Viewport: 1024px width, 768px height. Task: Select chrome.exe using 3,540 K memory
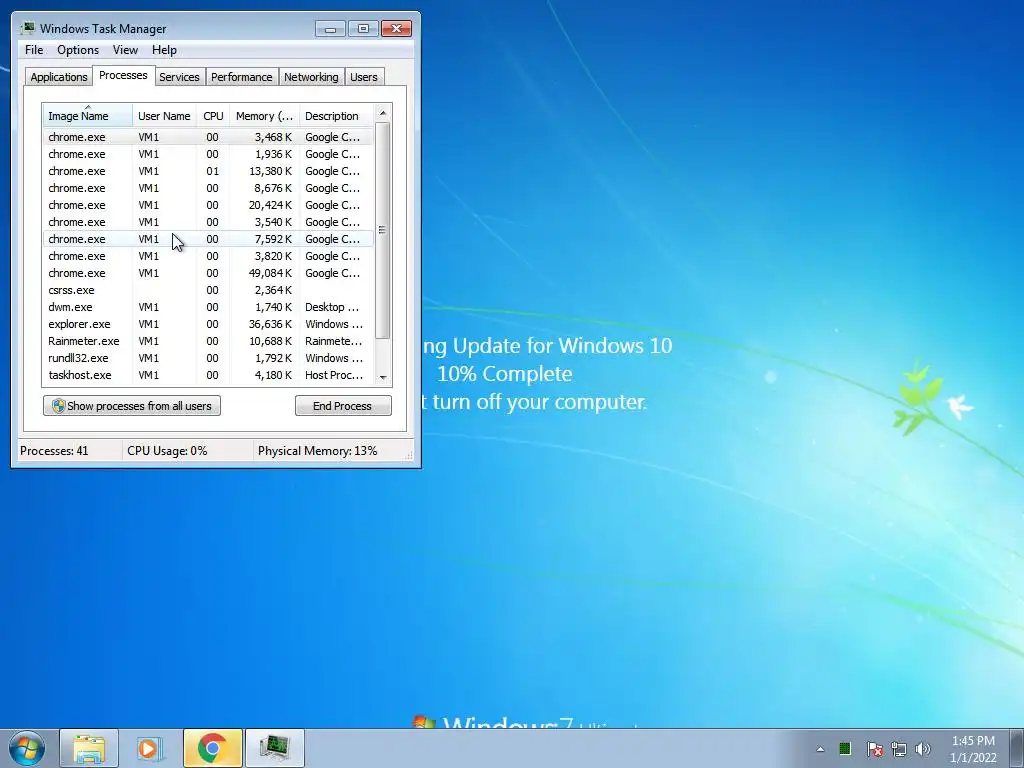pyautogui.click(x=208, y=222)
